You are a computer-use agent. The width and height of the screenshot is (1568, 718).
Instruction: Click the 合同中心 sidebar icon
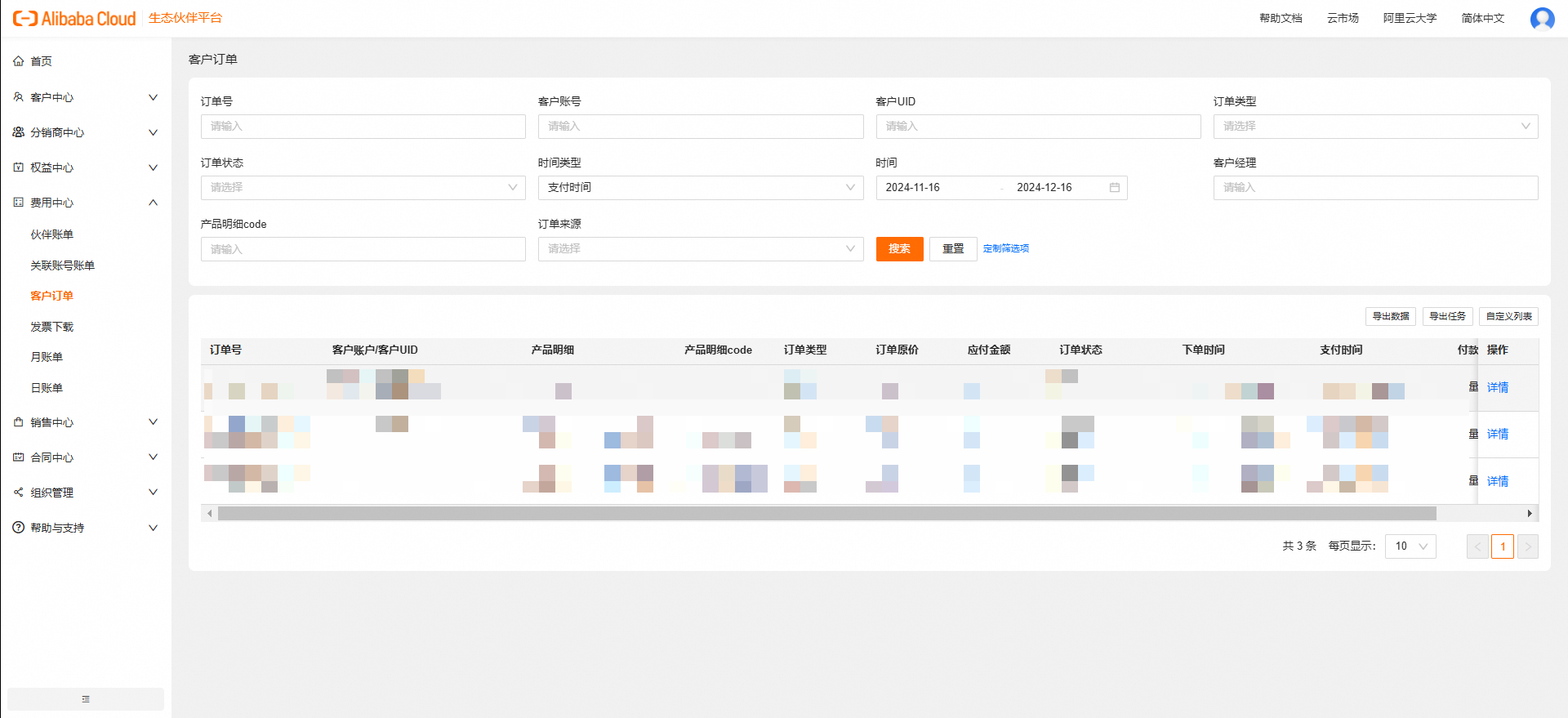pyautogui.click(x=18, y=457)
